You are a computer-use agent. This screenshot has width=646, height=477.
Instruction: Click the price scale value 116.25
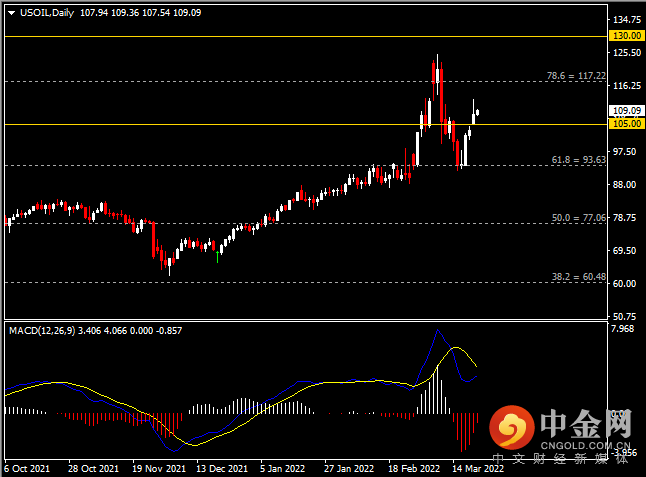pyautogui.click(x=627, y=86)
